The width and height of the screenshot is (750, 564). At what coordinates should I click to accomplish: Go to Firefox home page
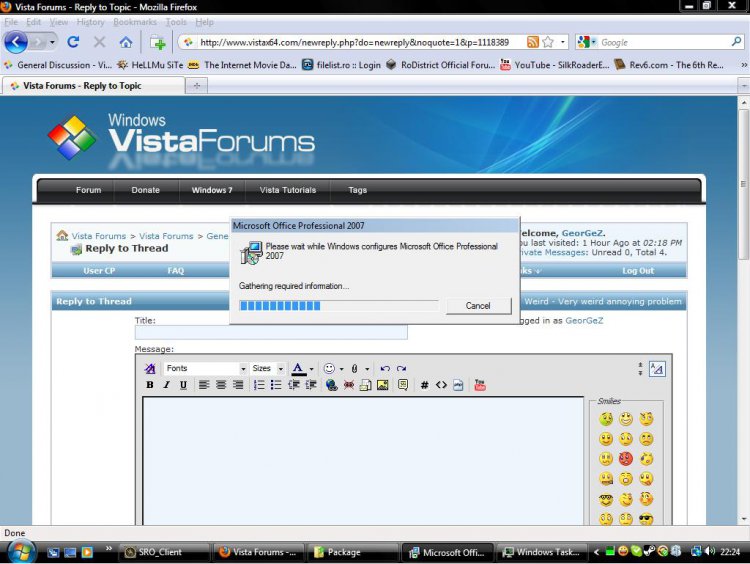coord(126,42)
